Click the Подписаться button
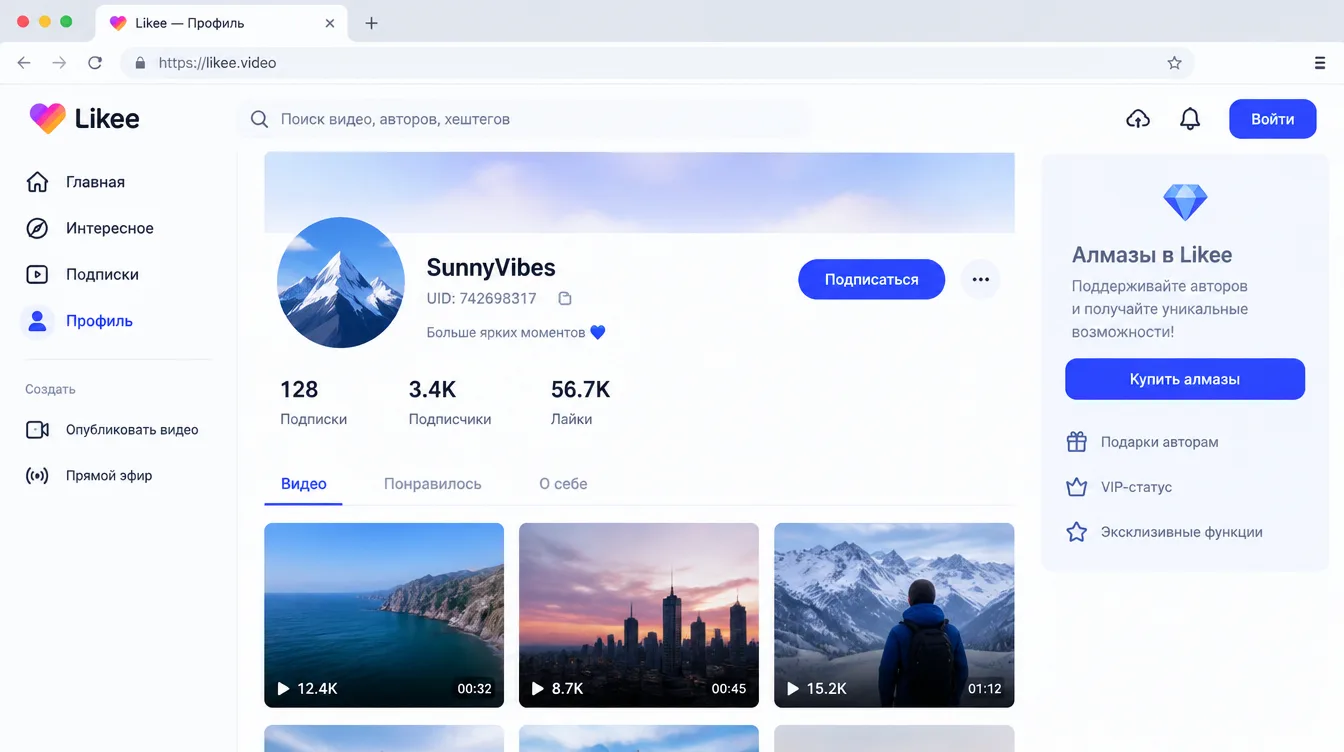The height and width of the screenshot is (752, 1344). point(871,280)
